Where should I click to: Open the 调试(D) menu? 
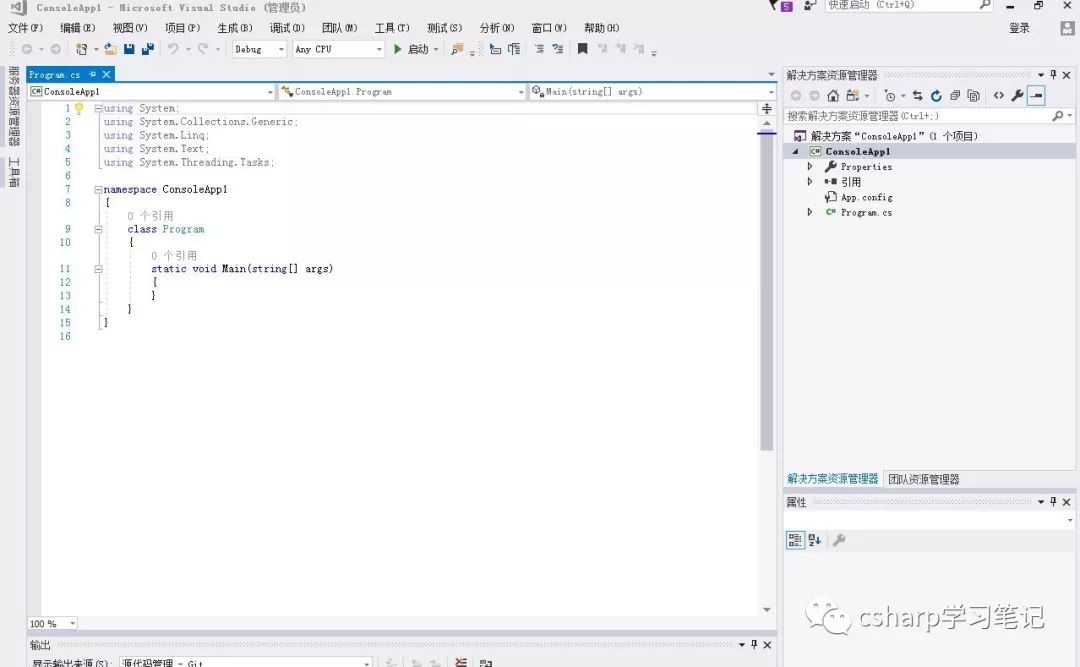[x=287, y=28]
